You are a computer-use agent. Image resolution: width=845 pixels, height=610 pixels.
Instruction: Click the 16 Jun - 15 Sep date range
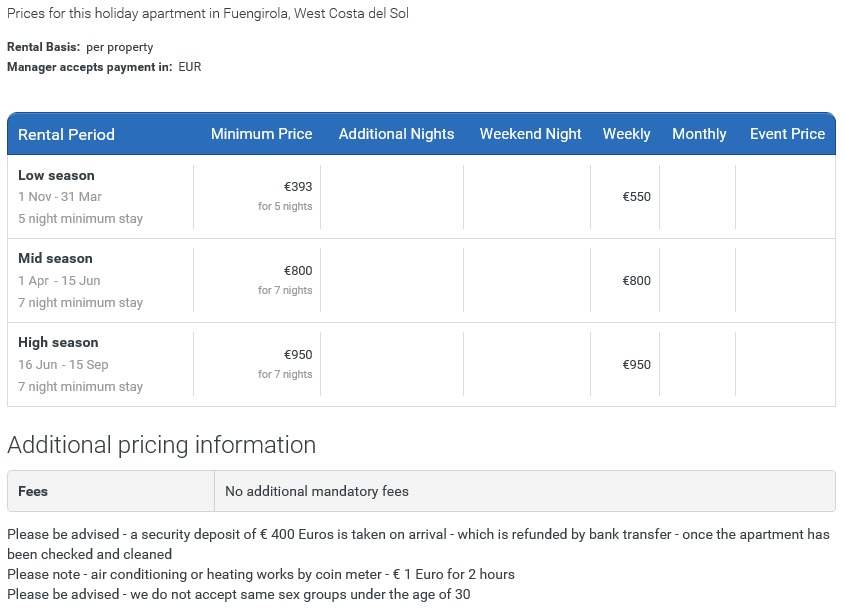(63, 365)
